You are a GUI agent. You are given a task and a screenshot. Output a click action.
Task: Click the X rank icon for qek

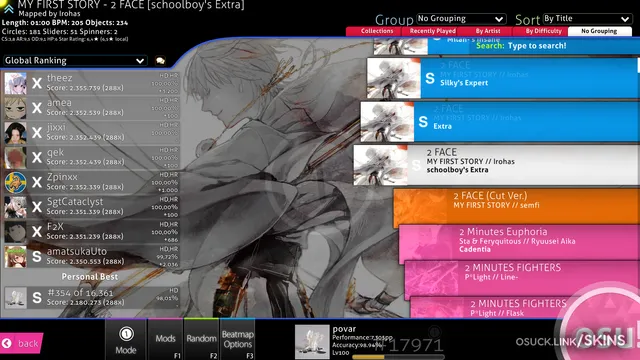(x=37, y=158)
